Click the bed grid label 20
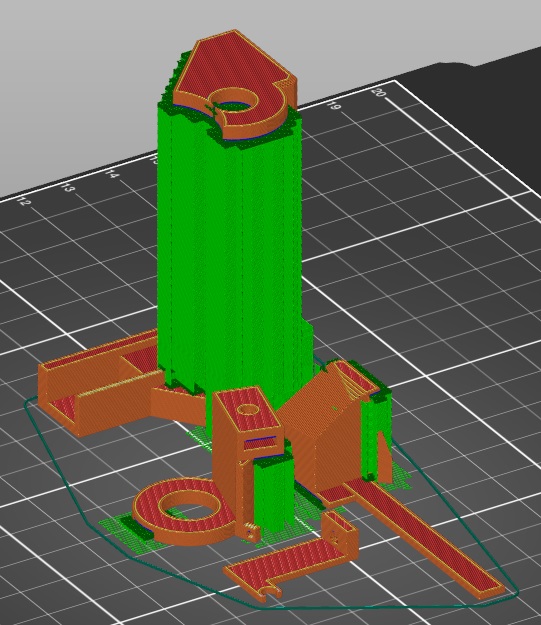 378,93
